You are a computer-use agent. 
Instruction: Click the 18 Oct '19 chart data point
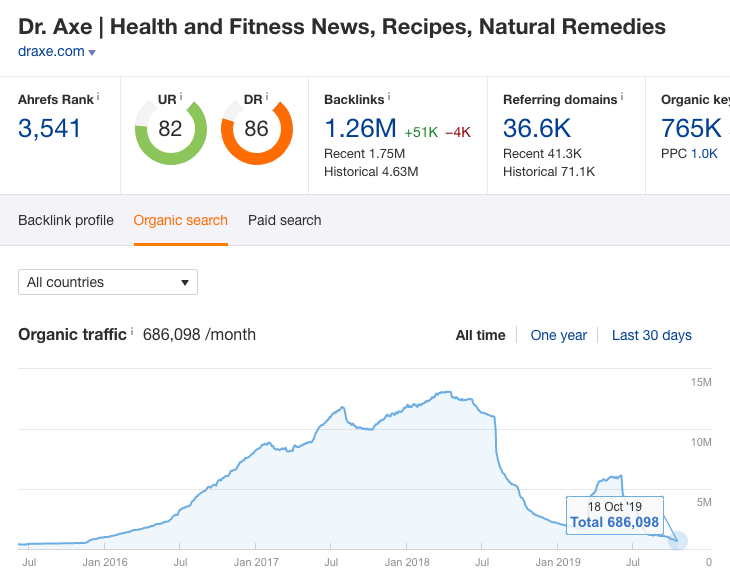[678, 541]
